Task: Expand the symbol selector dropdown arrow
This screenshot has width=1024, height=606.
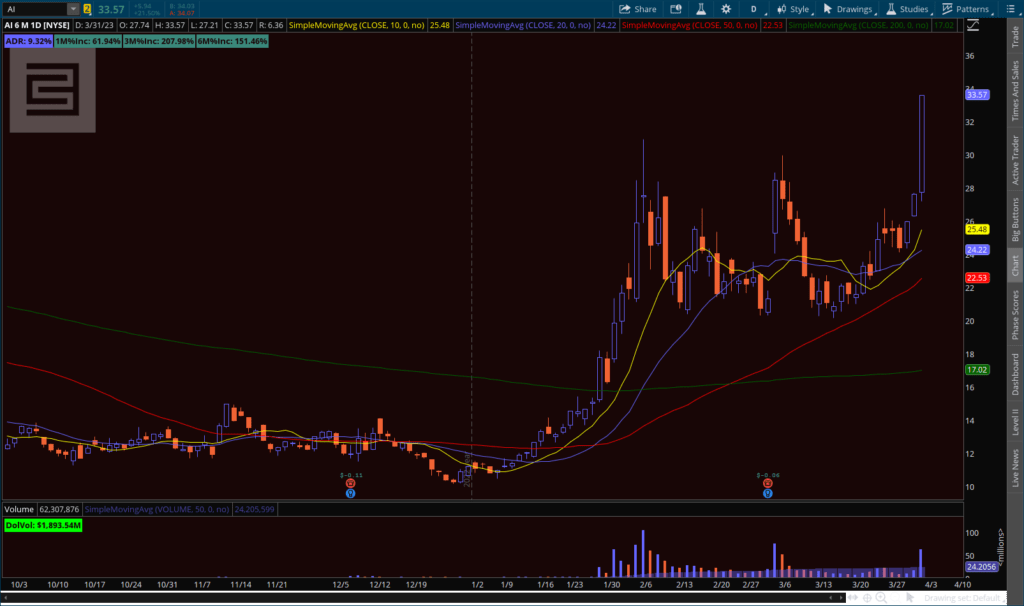Action: pos(73,9)
